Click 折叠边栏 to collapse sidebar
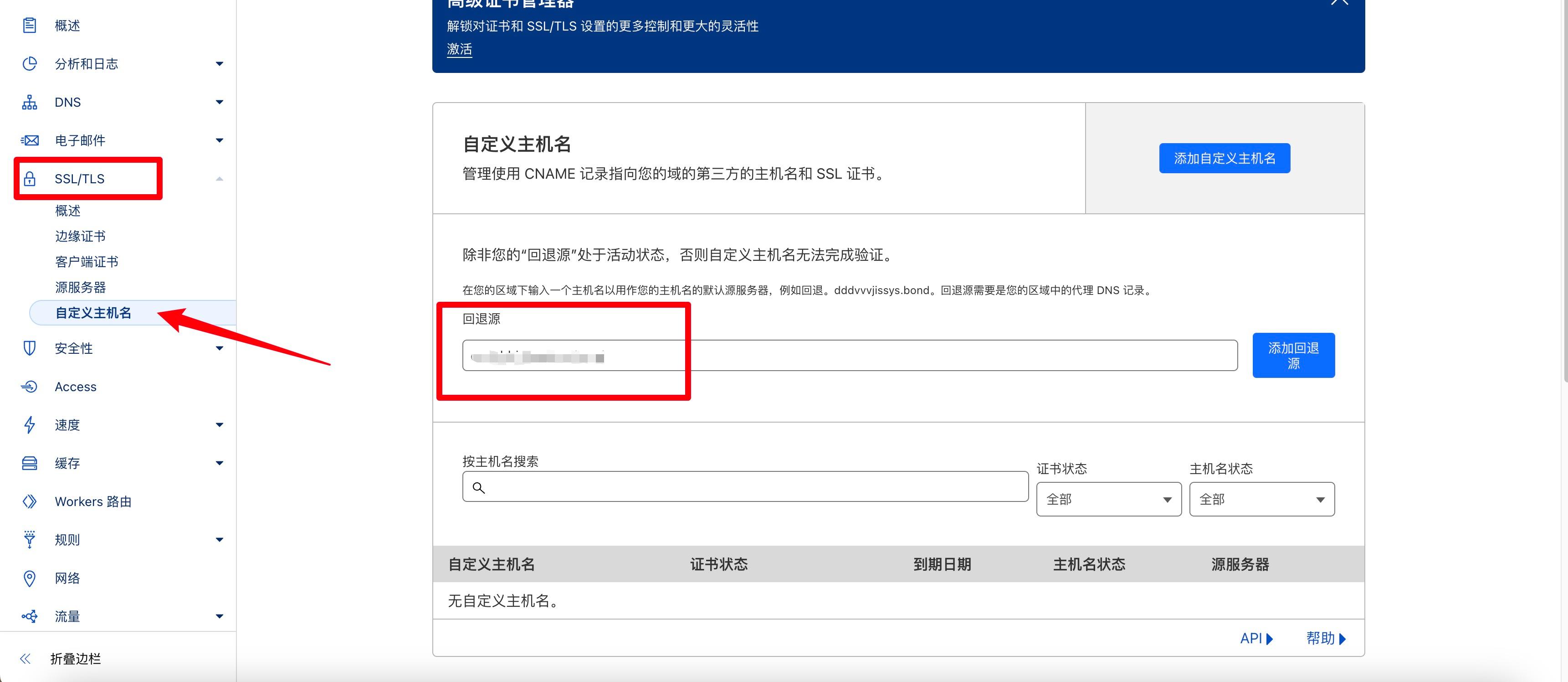The image size is (1568, 682). point(76,658)
